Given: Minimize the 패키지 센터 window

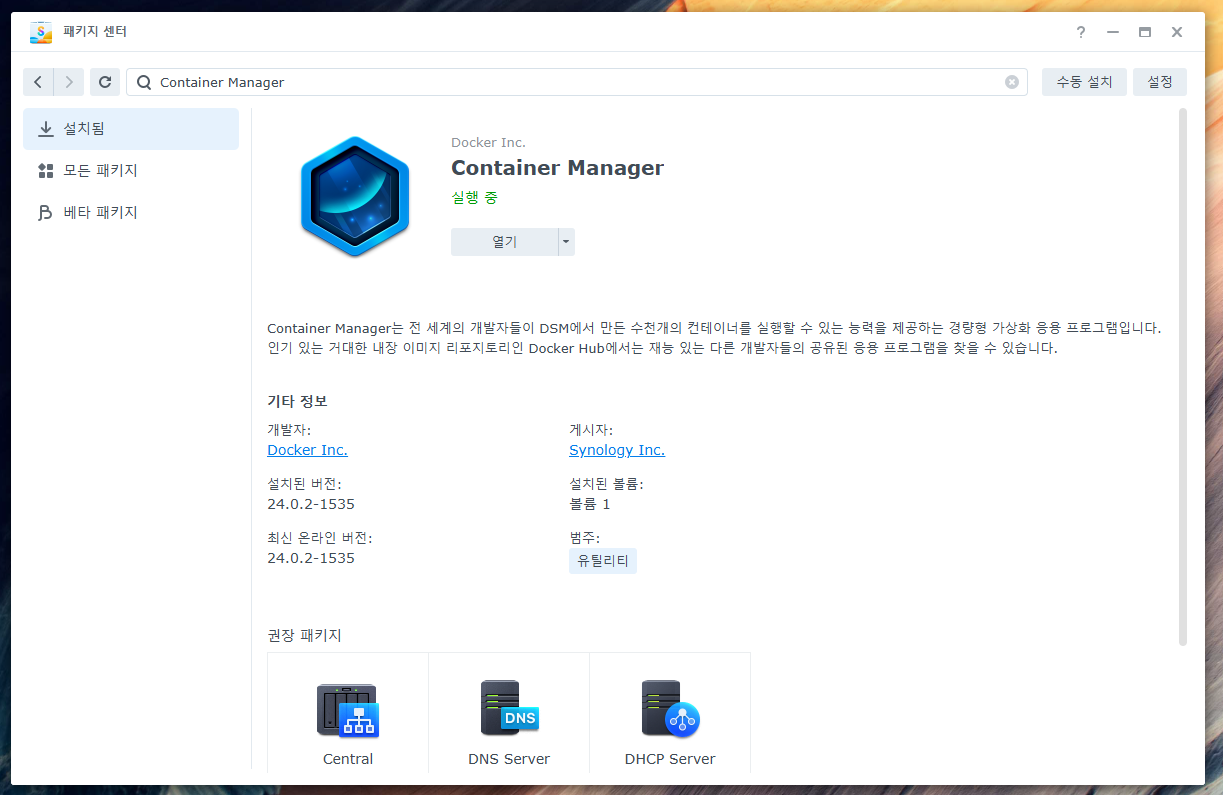Looking at the screenshot, I should pyautogui.click(x=1113, y=32).
